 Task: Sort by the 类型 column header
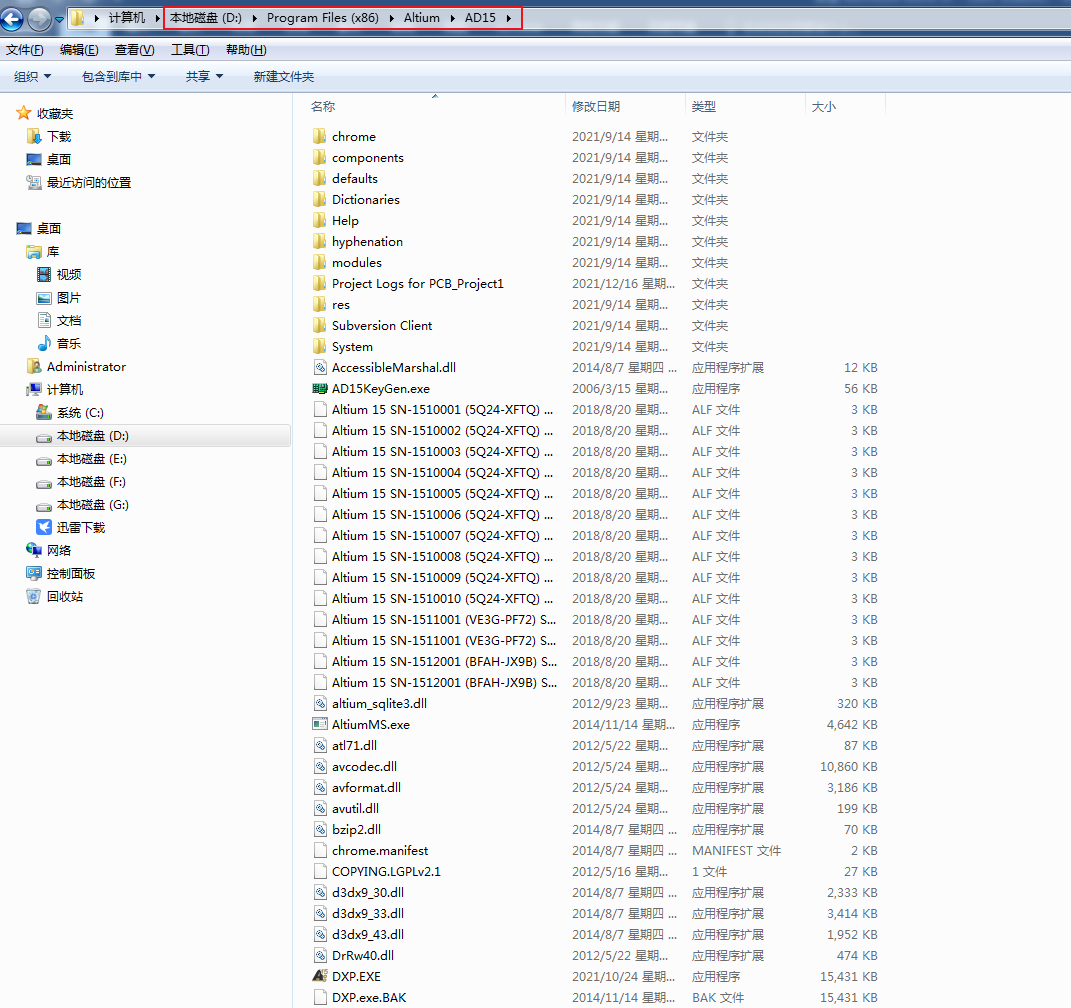pyautogui.click(x=704, y=107)
